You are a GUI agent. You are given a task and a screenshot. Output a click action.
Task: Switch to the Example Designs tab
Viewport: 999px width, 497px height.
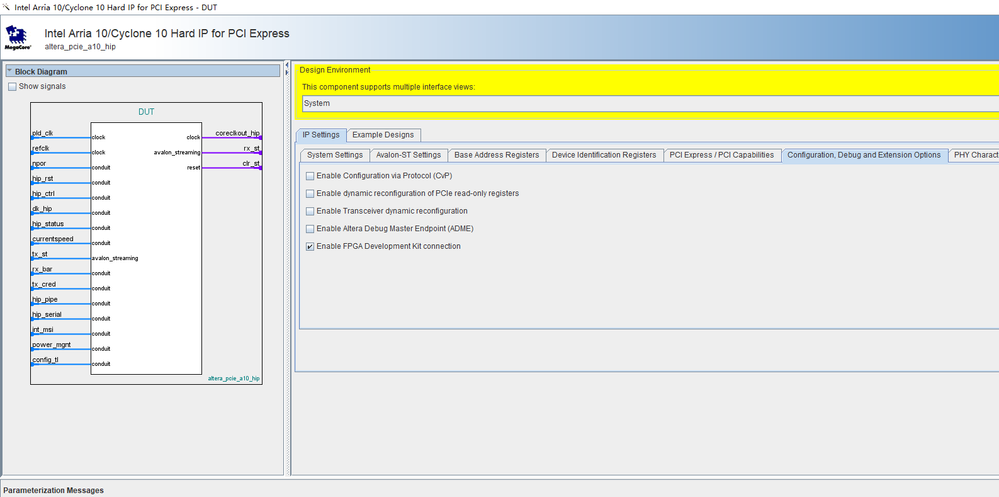pos(383,135)
